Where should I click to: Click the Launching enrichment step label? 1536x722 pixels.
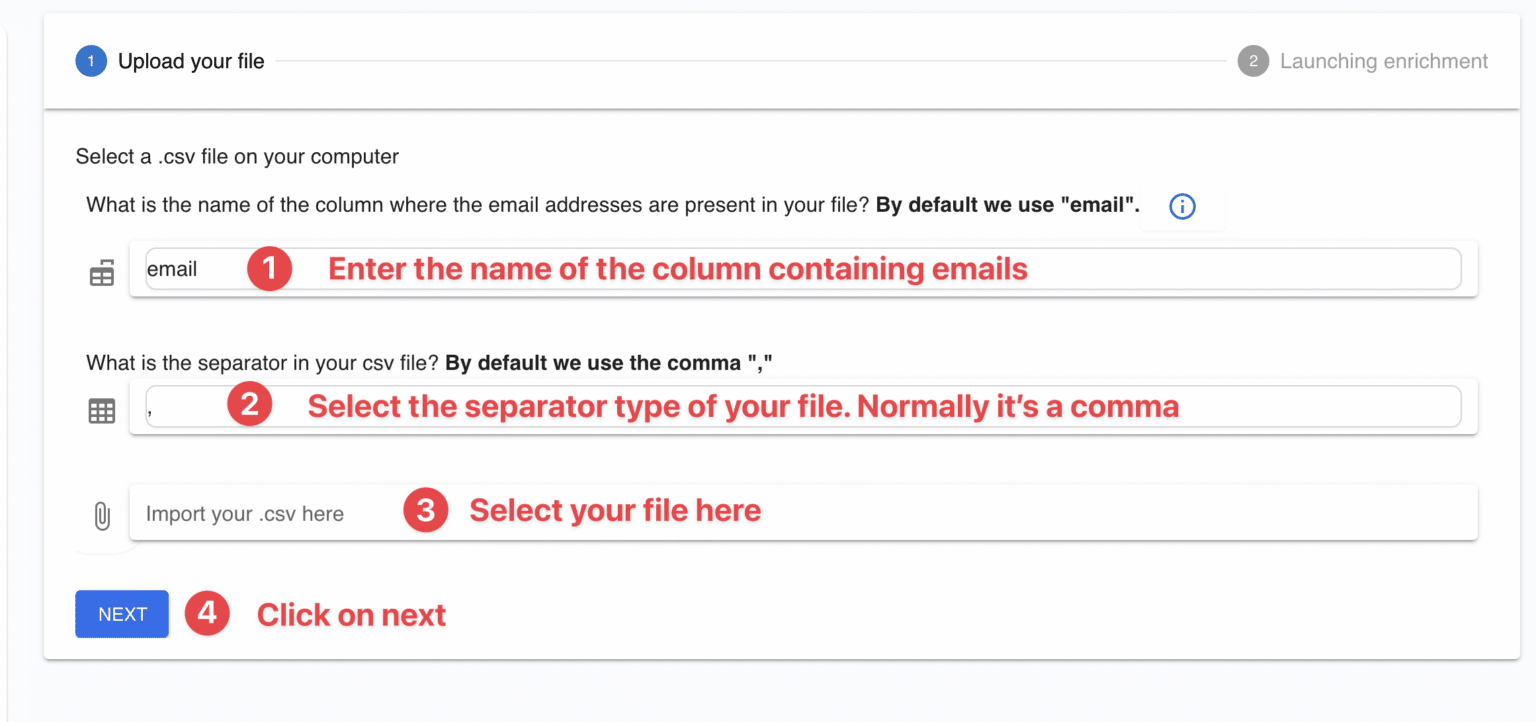click(1384, 61)
